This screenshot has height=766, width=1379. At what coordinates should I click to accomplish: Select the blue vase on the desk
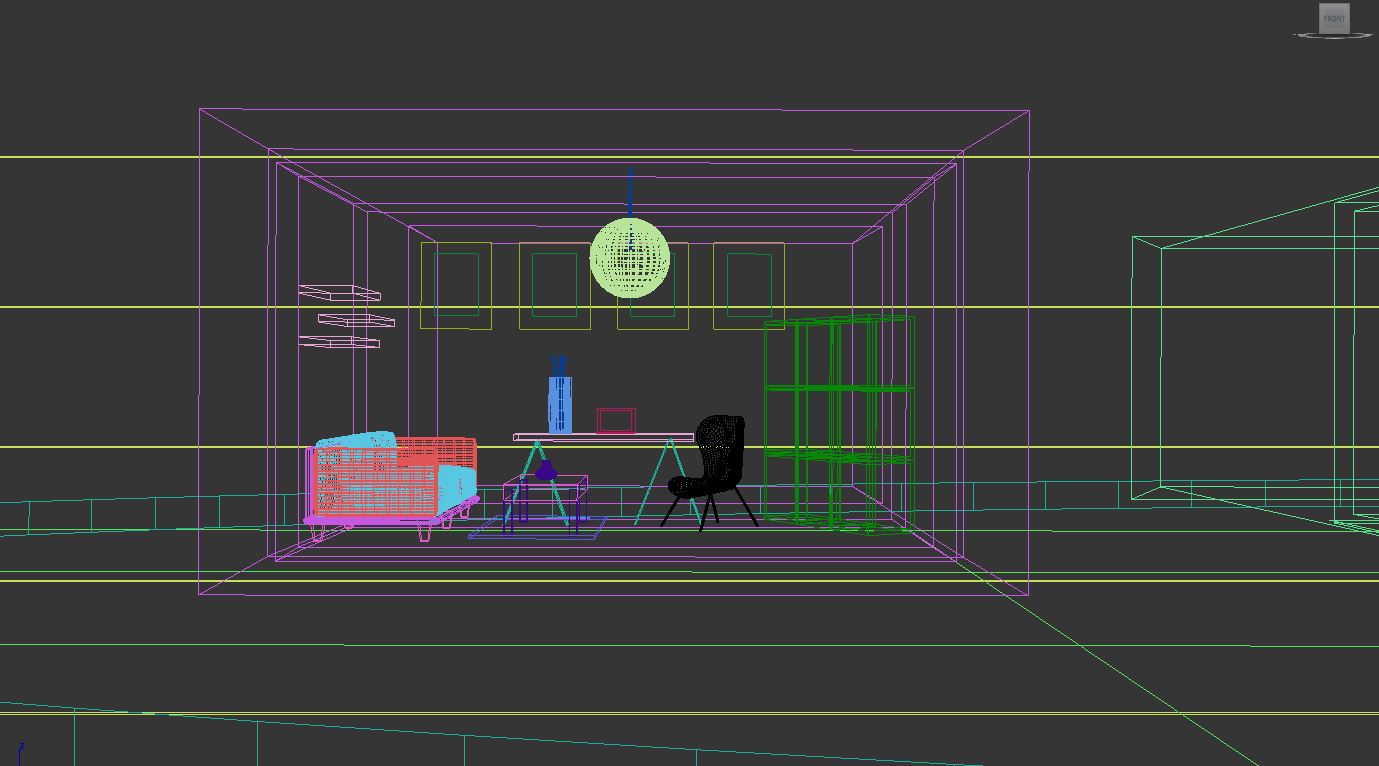559,405
